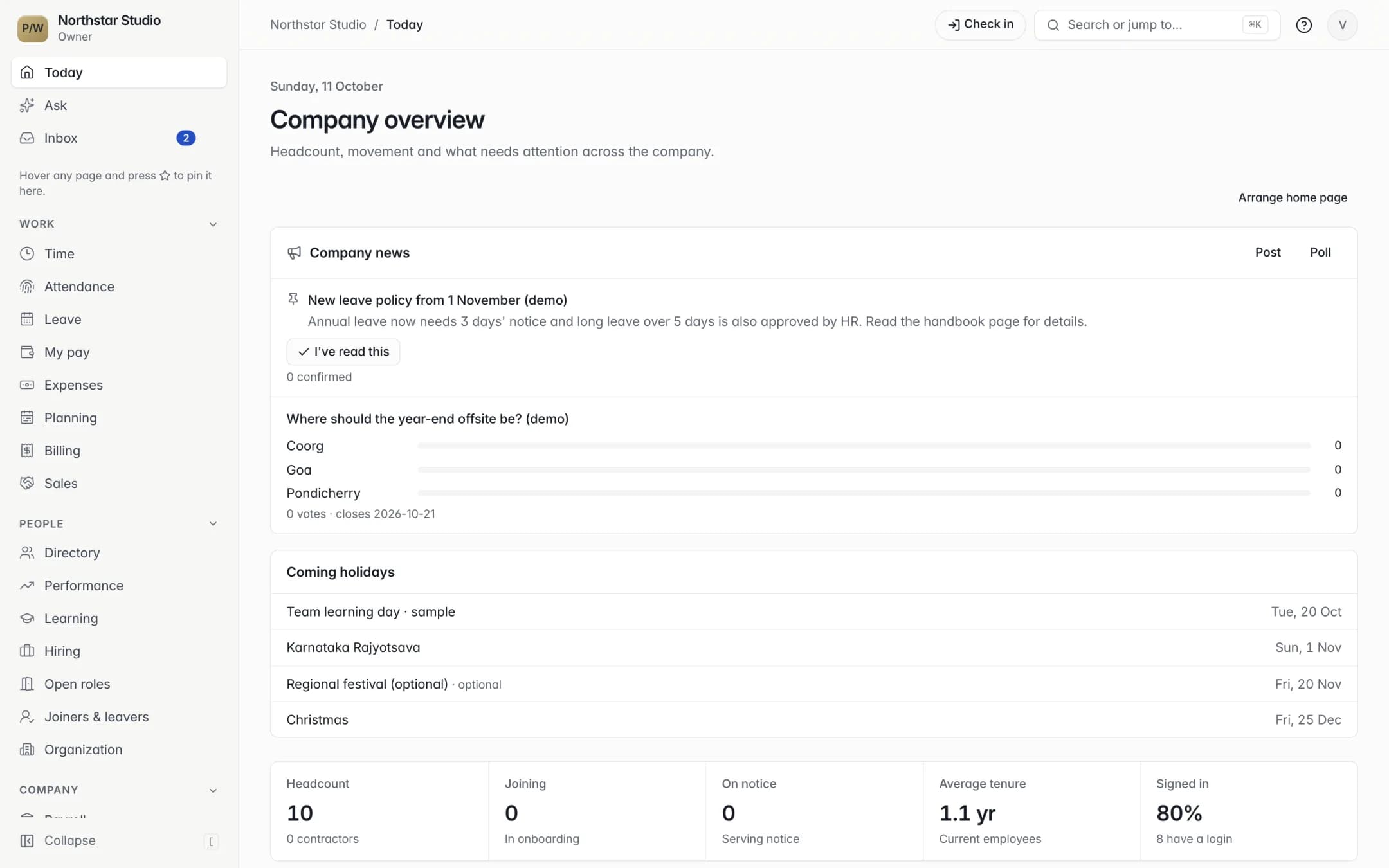Click the Directory people icon

point(27,553)
